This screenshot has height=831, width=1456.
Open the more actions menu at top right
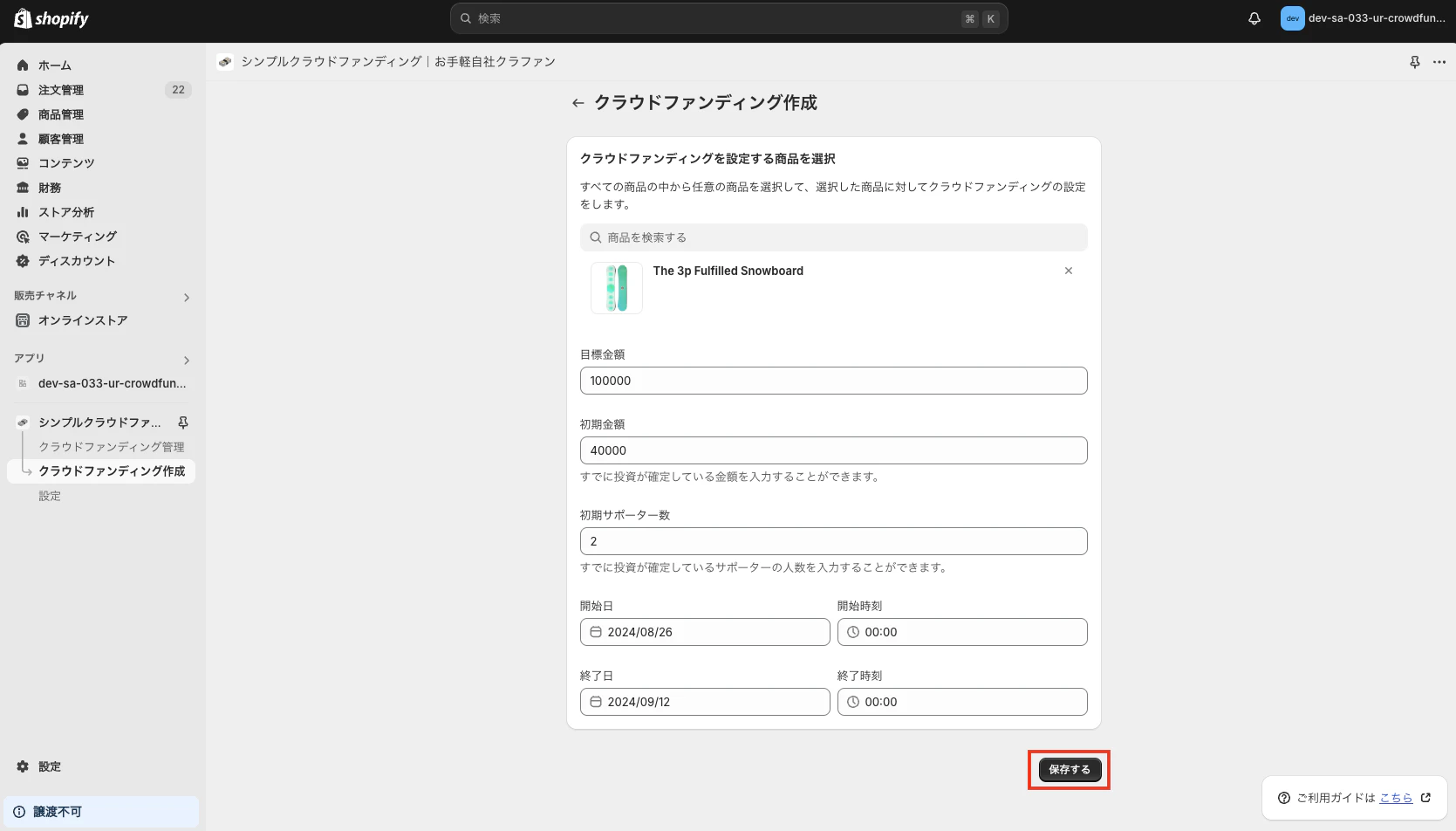tap(1439, 62)
